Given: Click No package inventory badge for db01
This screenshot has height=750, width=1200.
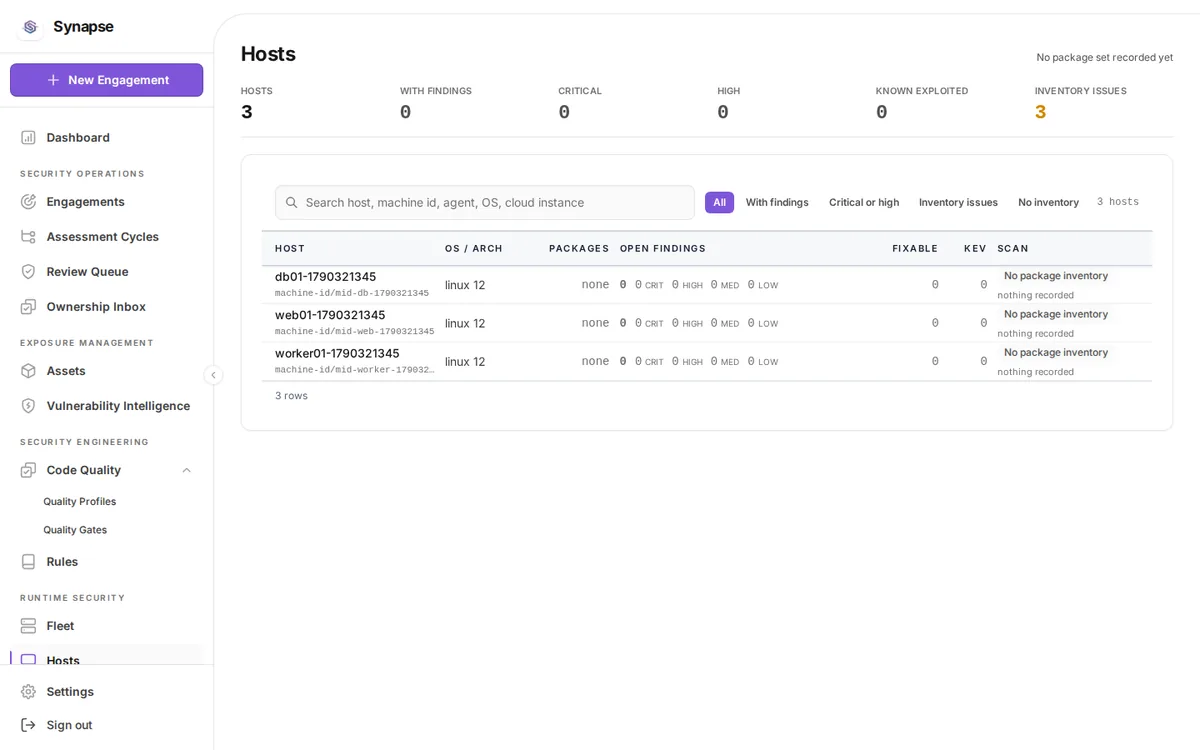Looking at the screenshot, I should pyautogui.click(x=1056, y=276).
